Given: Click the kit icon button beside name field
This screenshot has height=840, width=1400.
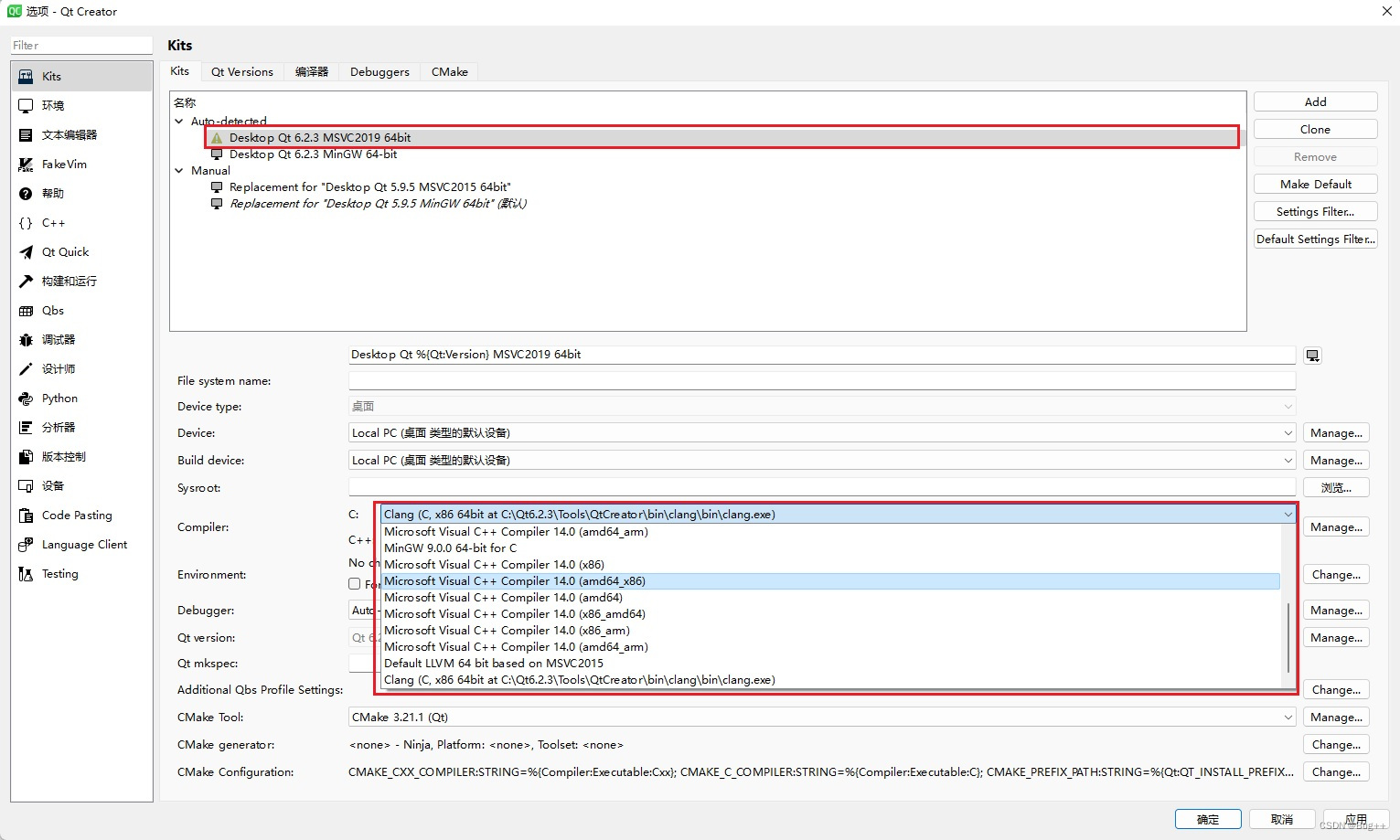Looking at the screenshot, I should coord(1312,356).
